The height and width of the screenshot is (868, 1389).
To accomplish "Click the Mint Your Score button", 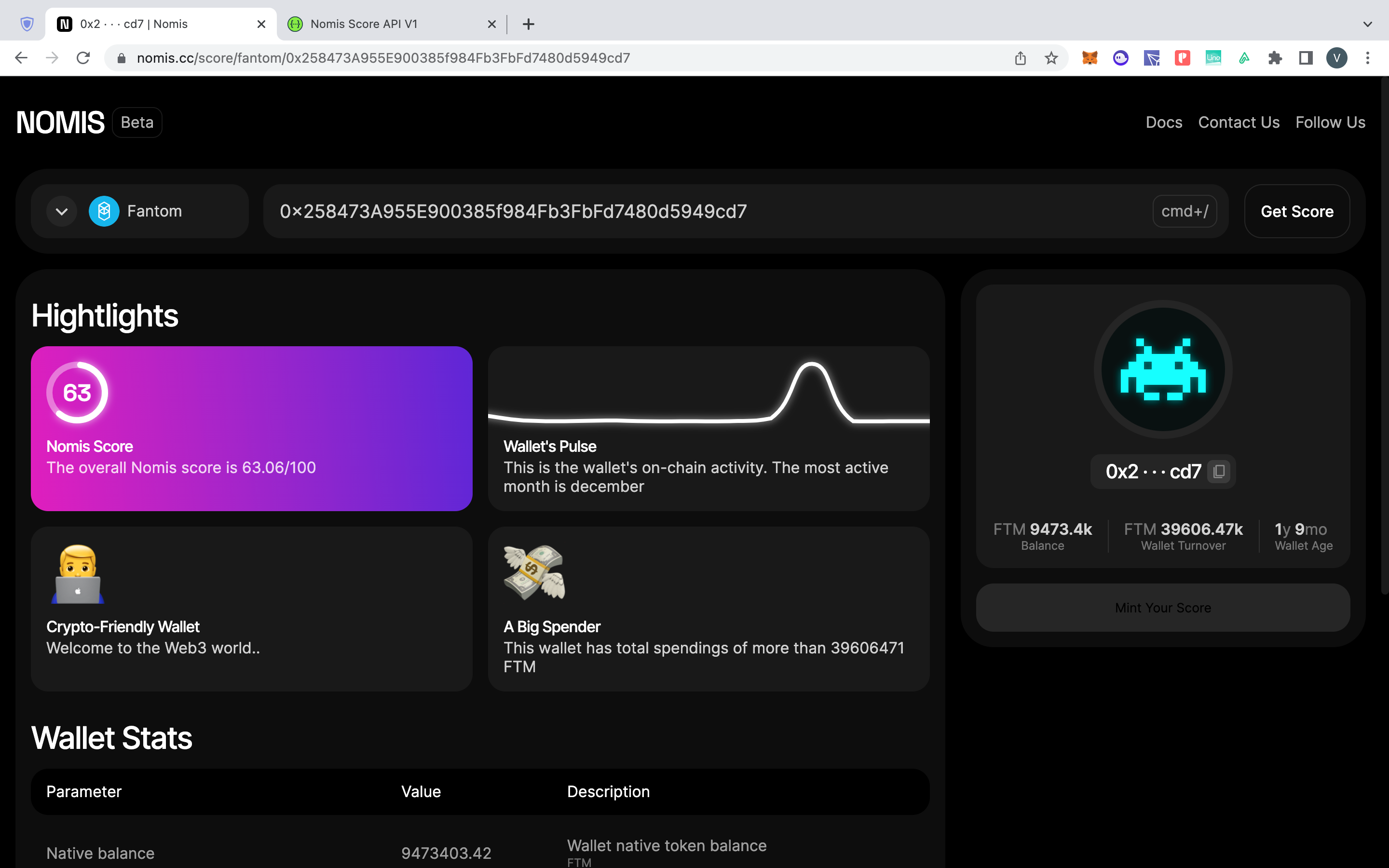I will click(1162, 608).
